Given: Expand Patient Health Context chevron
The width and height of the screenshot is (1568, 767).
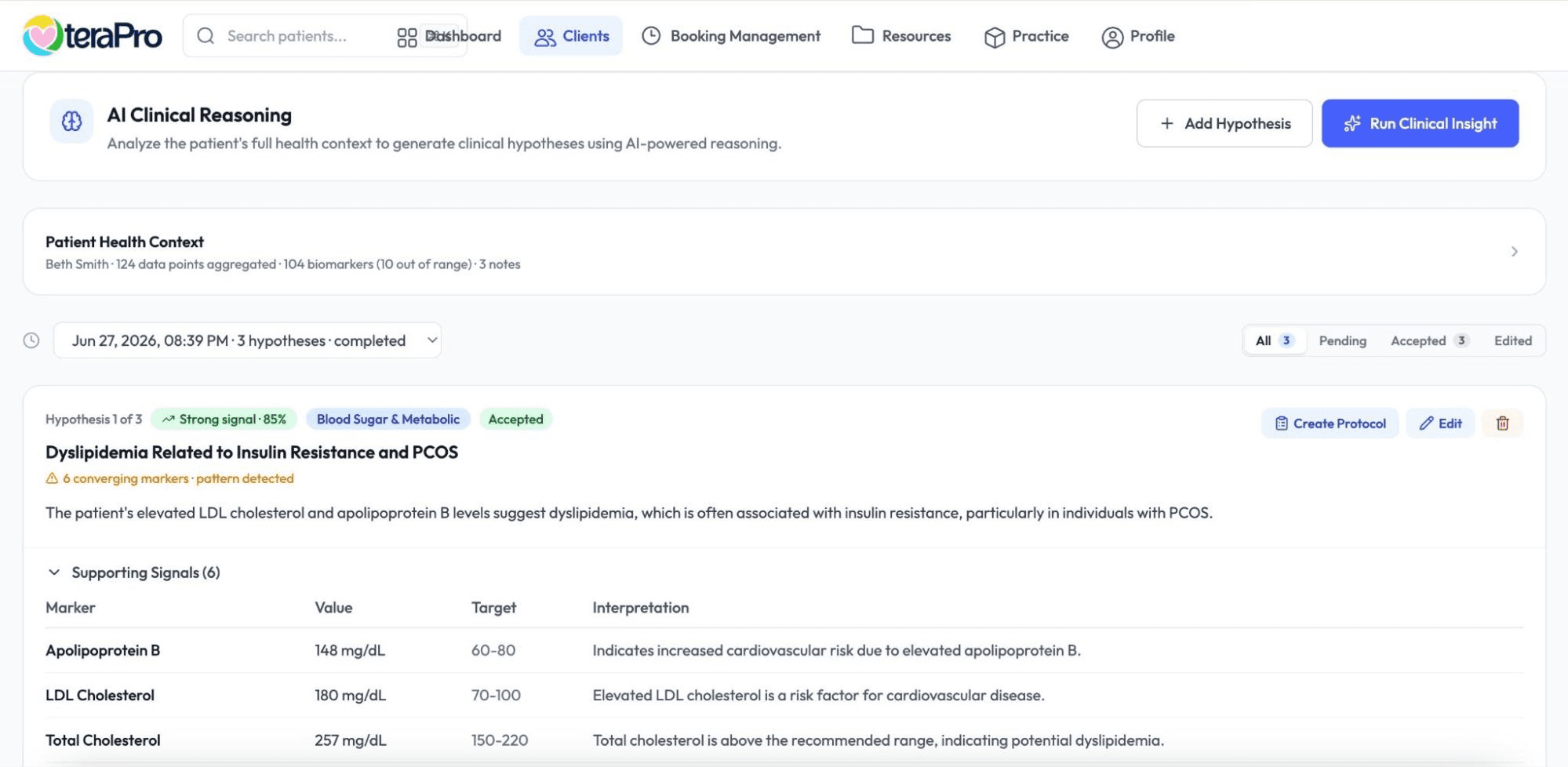Looking at the screenshot, I should click(x=1514, y=252).
